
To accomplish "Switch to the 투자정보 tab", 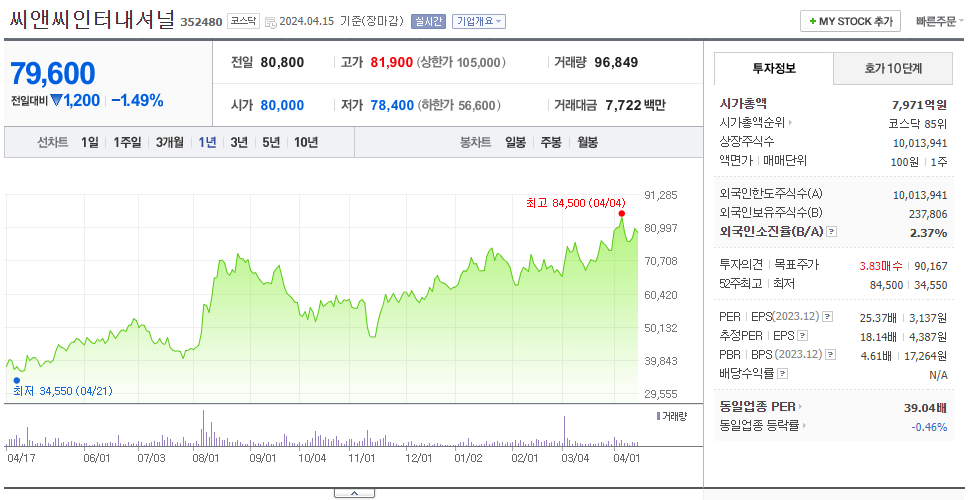I will coord(774,69).
